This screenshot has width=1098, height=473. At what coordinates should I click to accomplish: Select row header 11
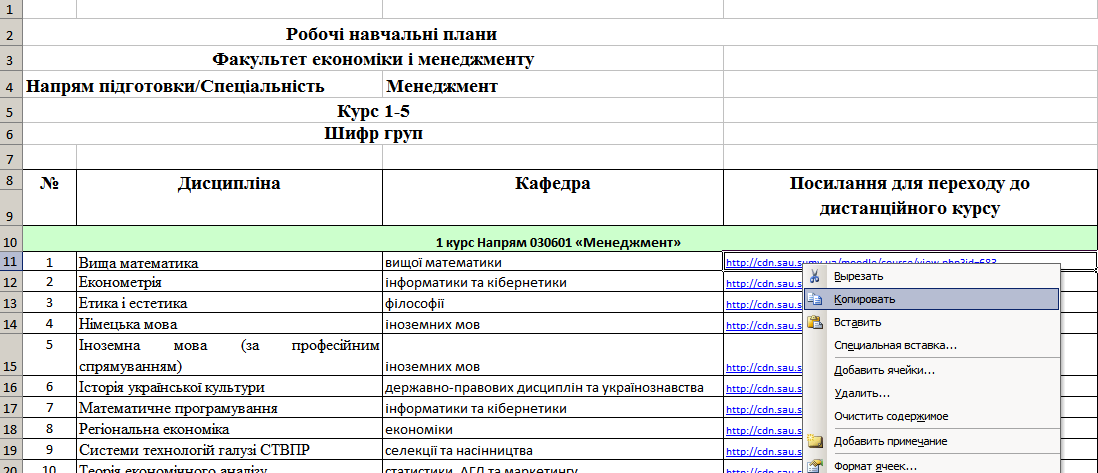pyautogui.click(x=11, y=262)
